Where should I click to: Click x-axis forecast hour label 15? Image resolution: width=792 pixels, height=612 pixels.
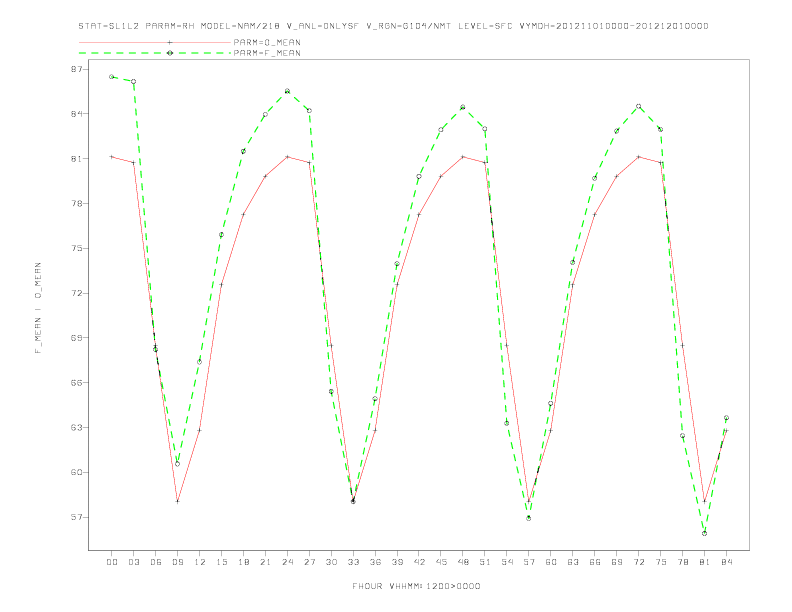pos(221,562)
